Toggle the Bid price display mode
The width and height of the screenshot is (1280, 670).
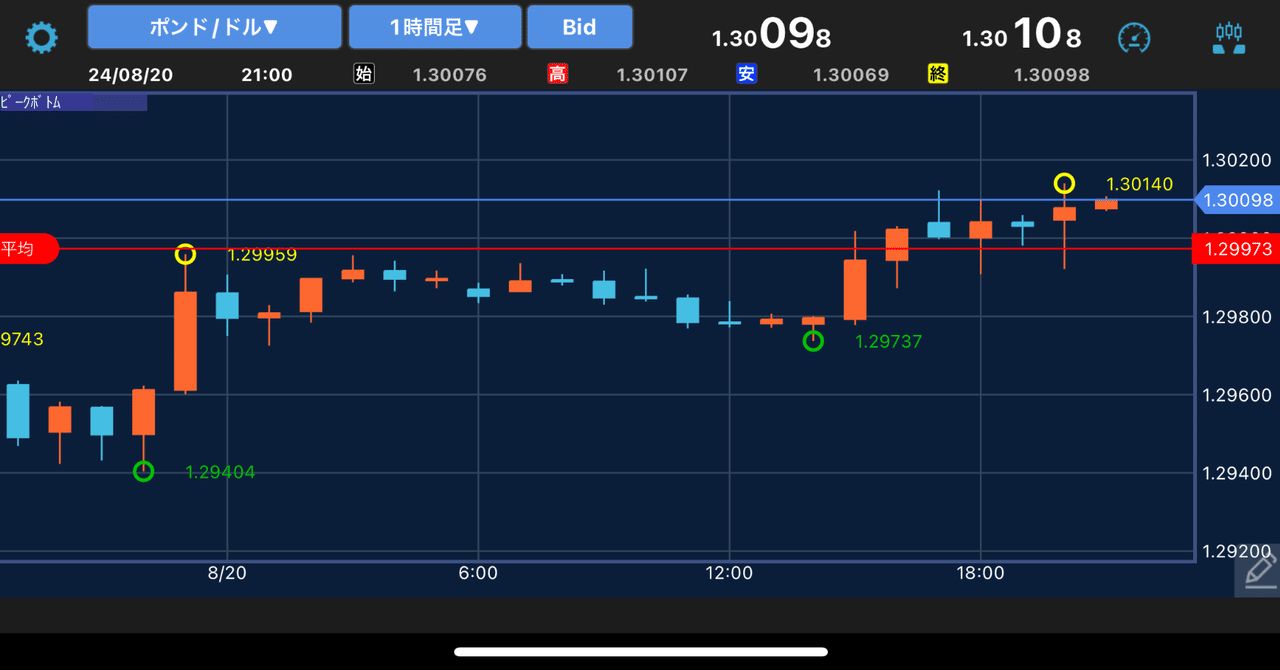pyautogui.click(x=580, y=26)
